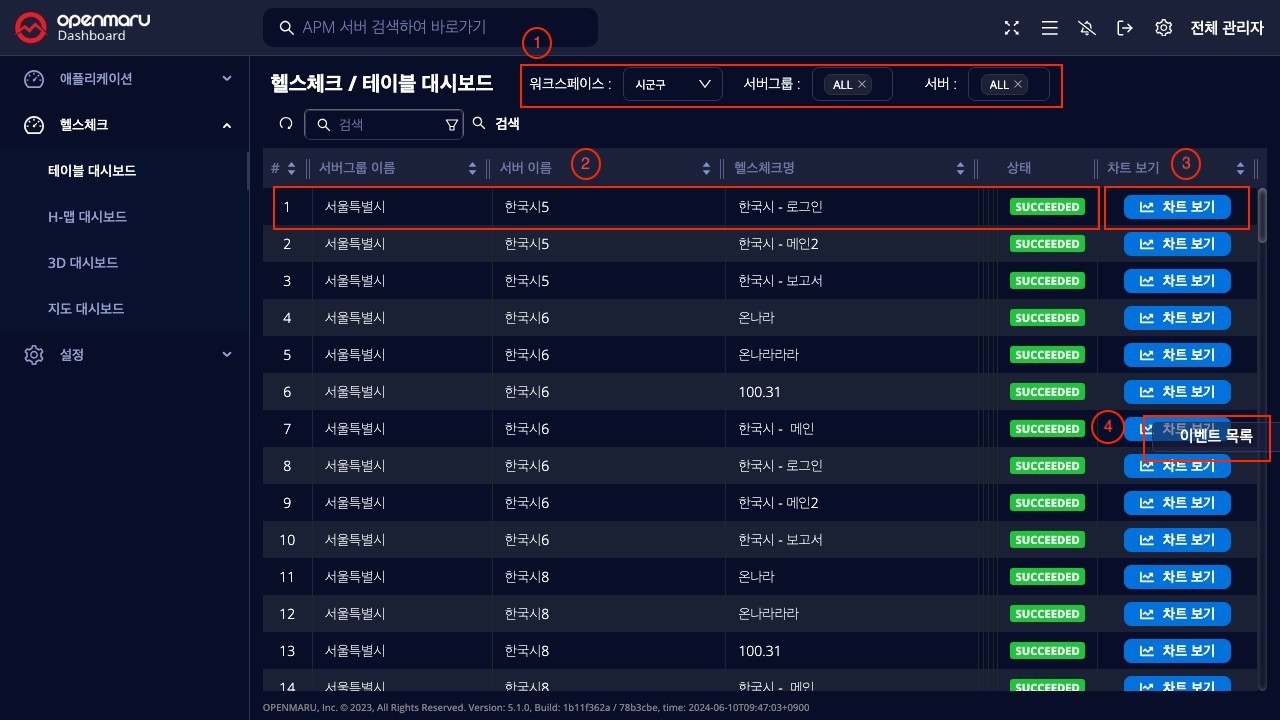Open the 워크스페이스 시군구 dropdown
The image size is (1280, 720).
coord(672,85)
